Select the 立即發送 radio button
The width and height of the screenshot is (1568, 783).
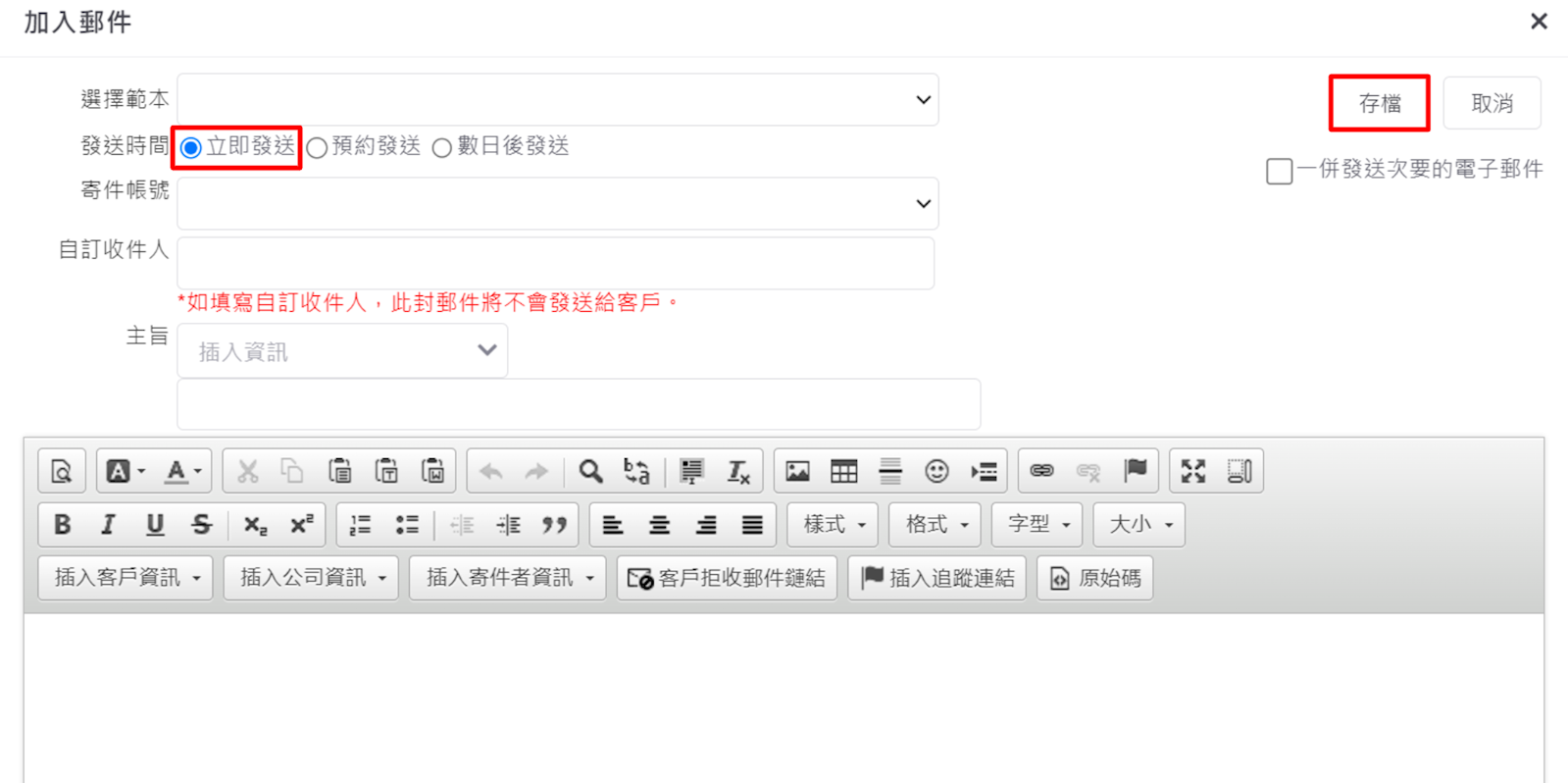(x=191, y=148)
